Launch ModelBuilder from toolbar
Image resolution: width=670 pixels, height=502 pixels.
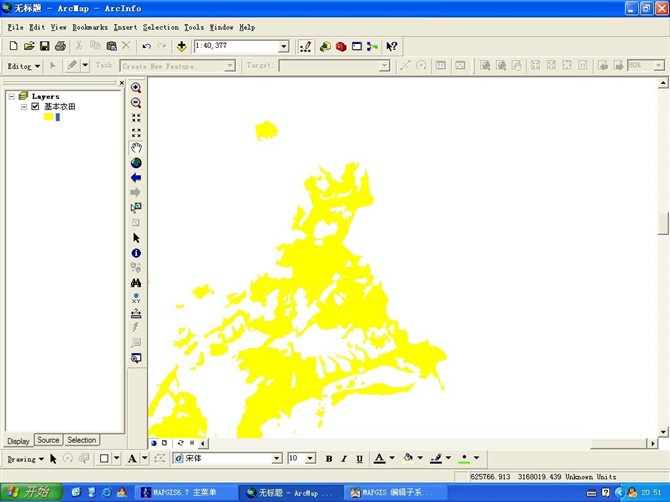point(372,46)
